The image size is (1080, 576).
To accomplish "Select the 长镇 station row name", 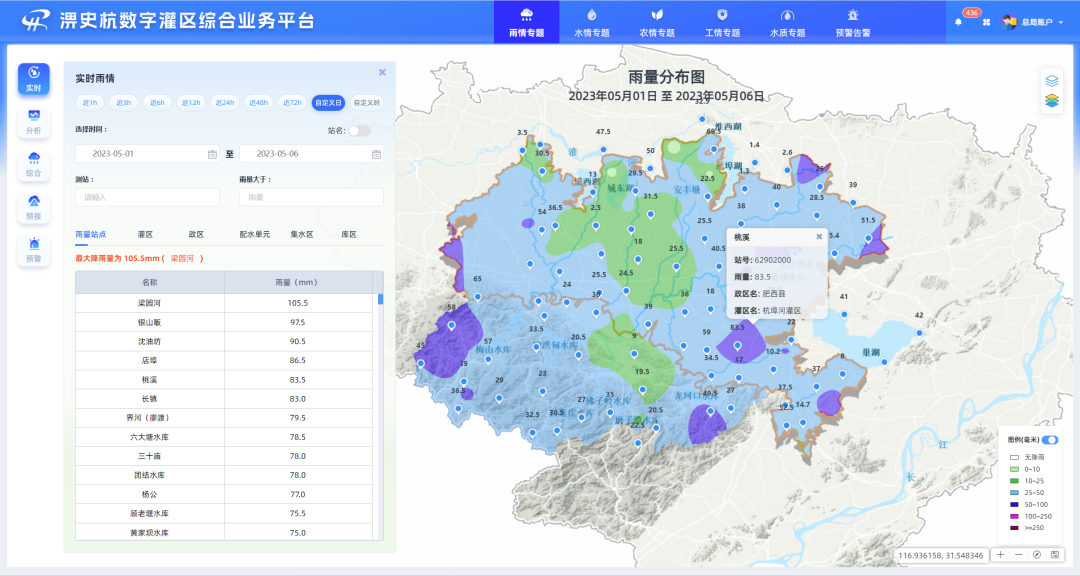I will coord(149,399).
